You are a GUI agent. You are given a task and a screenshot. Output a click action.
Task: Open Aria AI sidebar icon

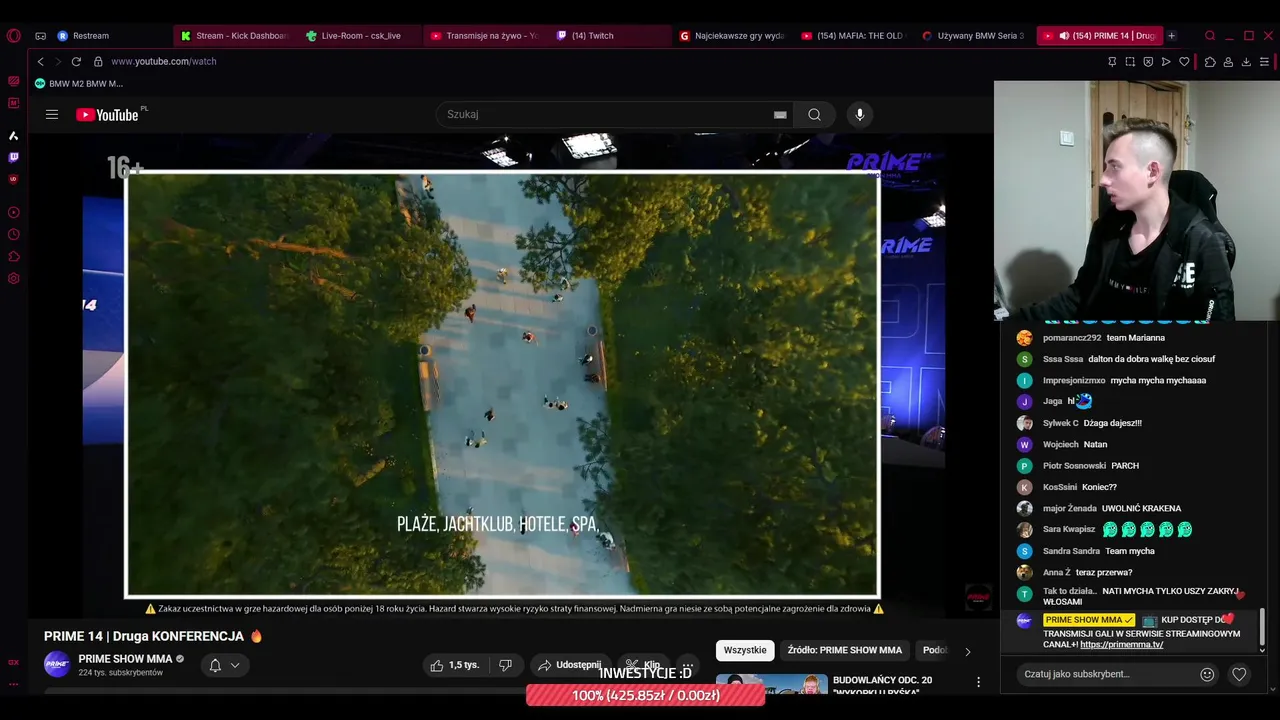(x=13, y=135)
